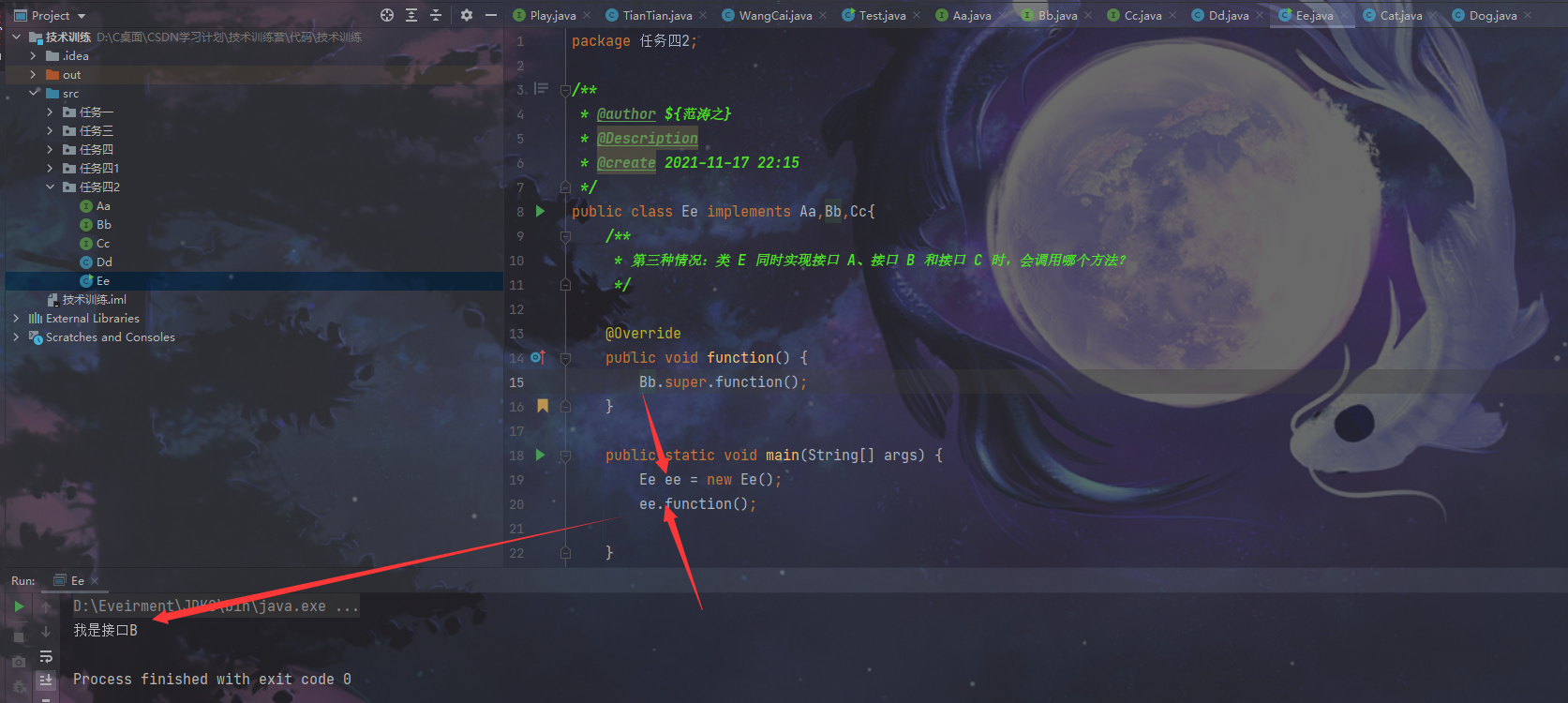This screenshot has height=703, width=1568.
Task: Collapse the 任务四2 package
Action: 51,187
